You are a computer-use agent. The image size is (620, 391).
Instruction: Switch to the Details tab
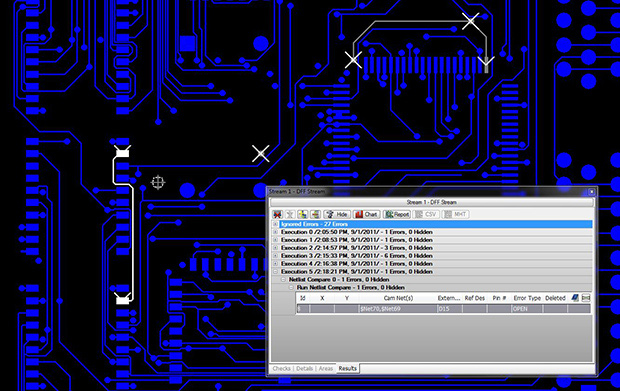pos(304,368)
